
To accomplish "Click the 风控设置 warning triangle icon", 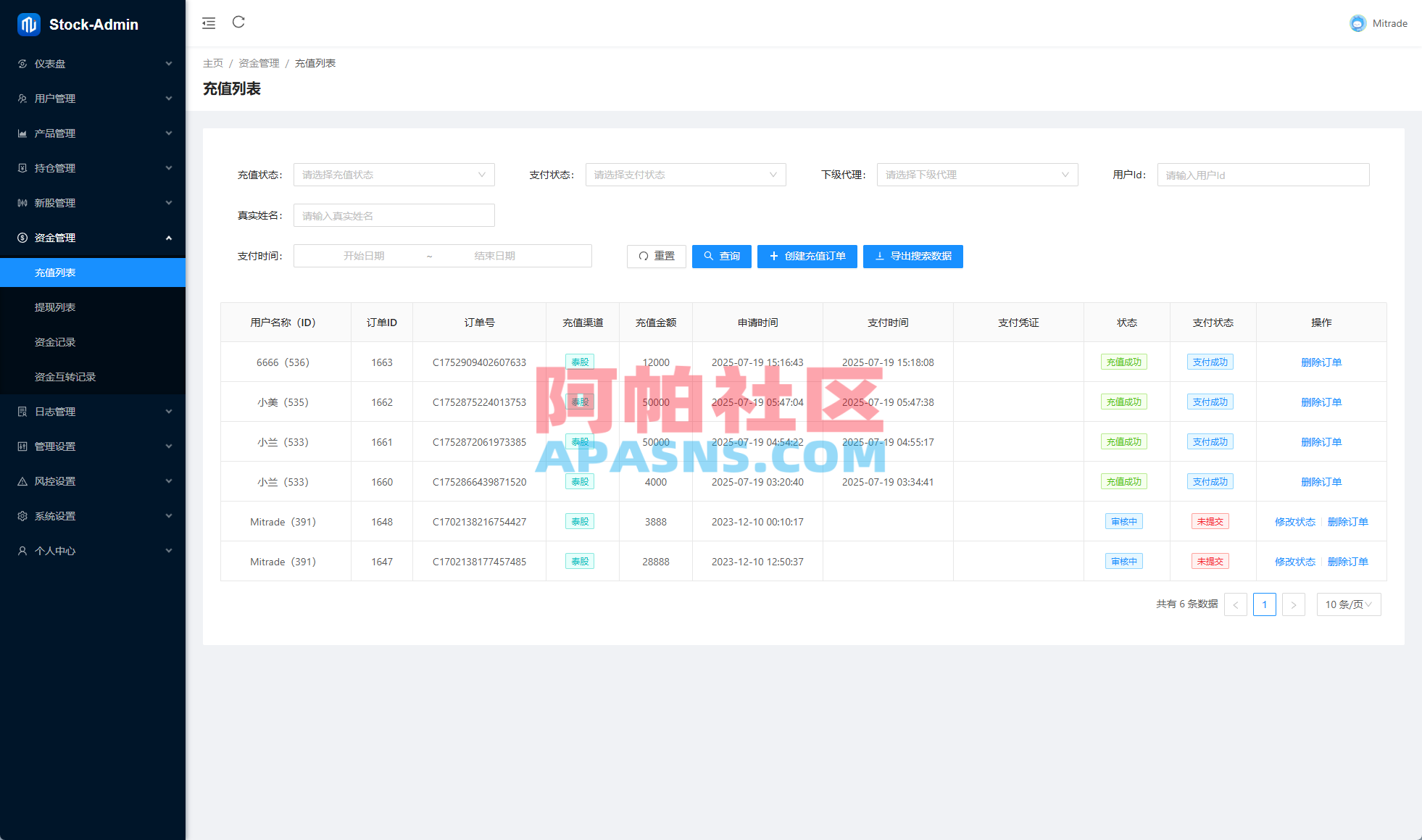I will pyautogui.click(x=22, y=481).
